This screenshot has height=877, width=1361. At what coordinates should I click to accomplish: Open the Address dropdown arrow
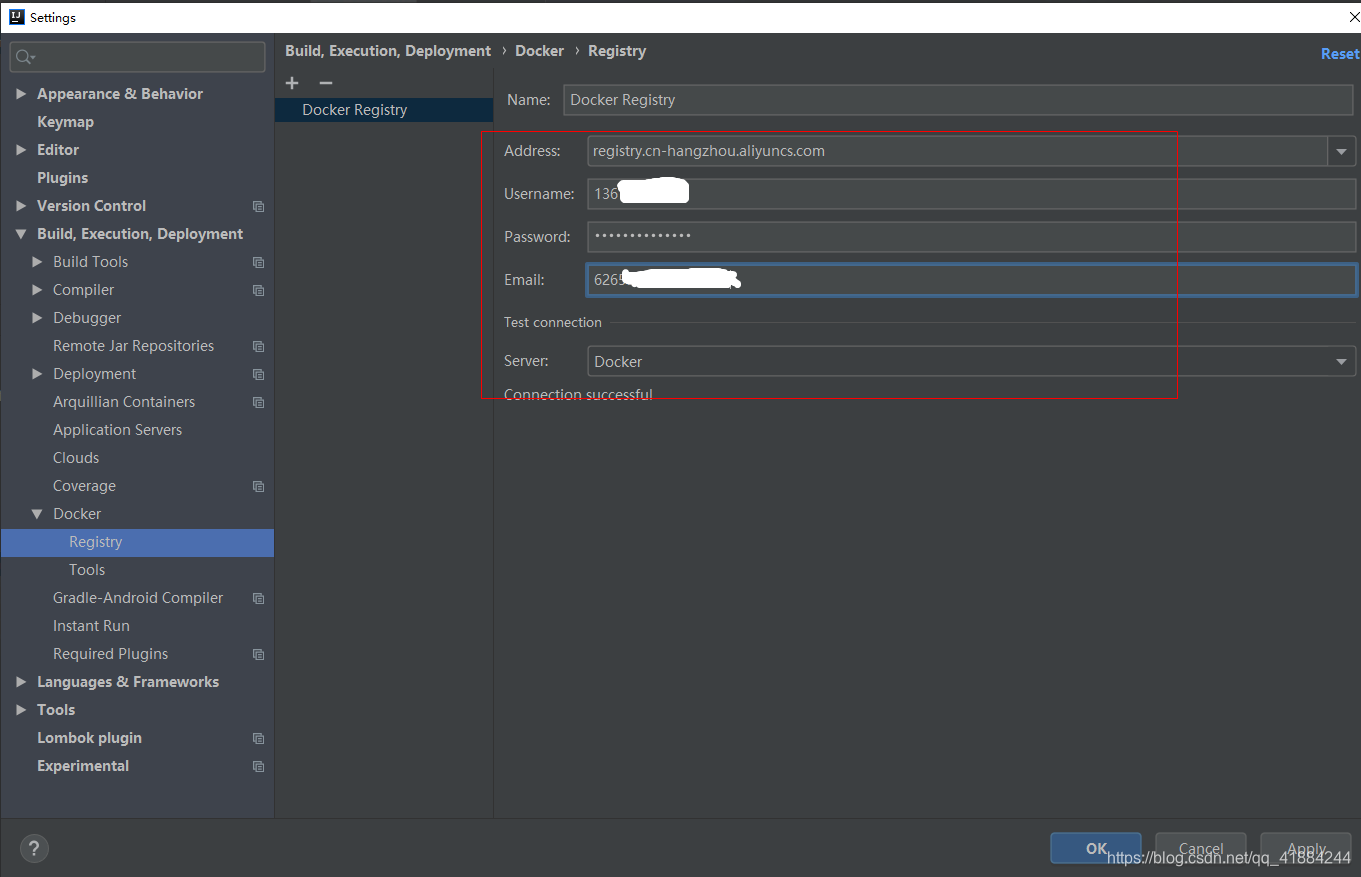1342,151
